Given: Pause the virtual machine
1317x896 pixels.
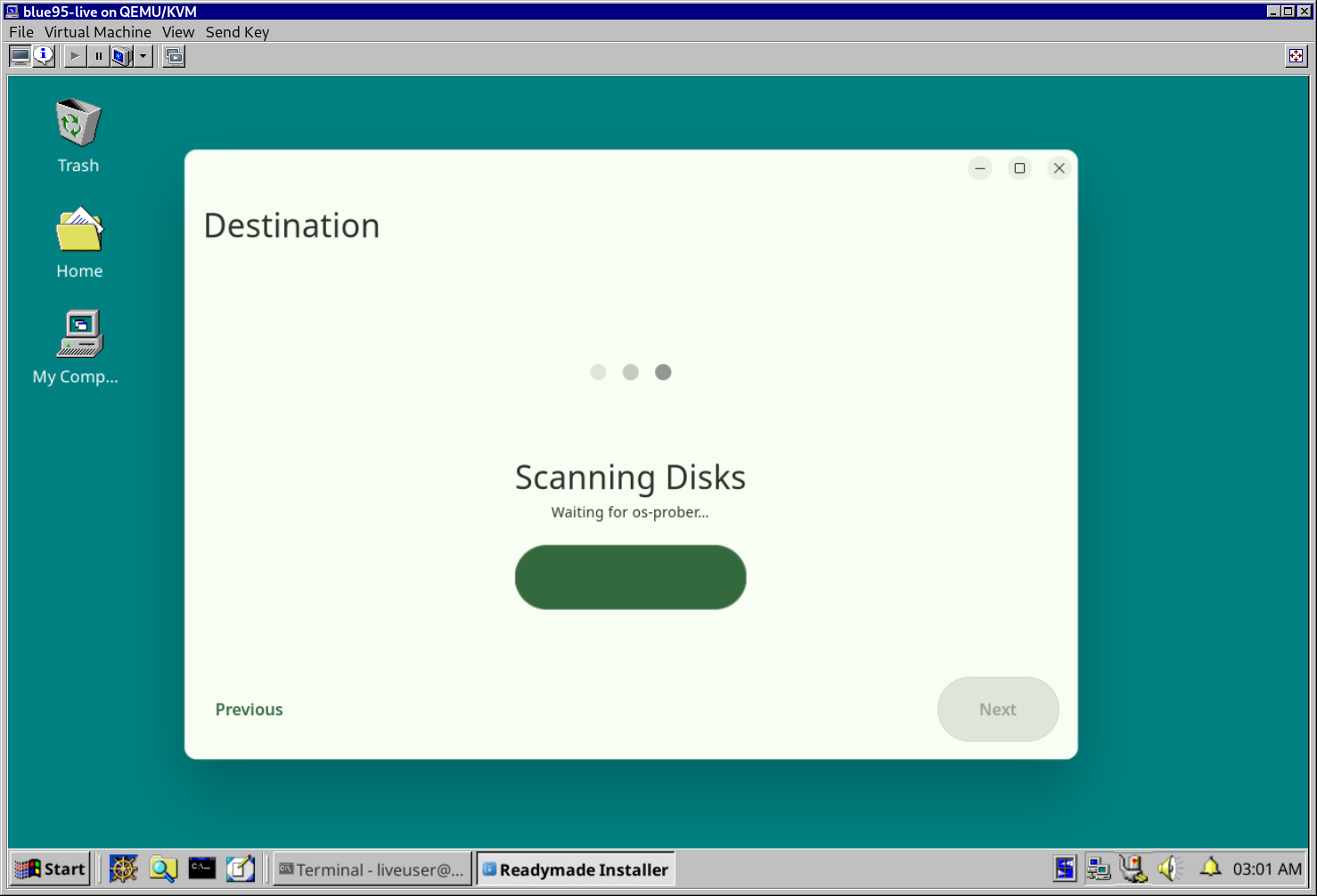Looking at the screenshot, I should [x=99, y=56].
